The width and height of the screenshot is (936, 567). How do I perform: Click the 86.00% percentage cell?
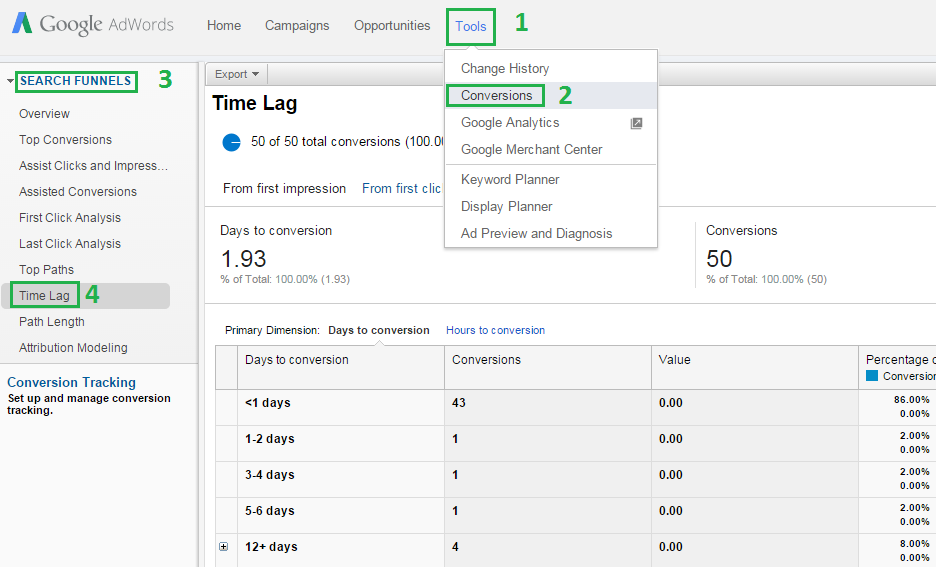[912, 399]
